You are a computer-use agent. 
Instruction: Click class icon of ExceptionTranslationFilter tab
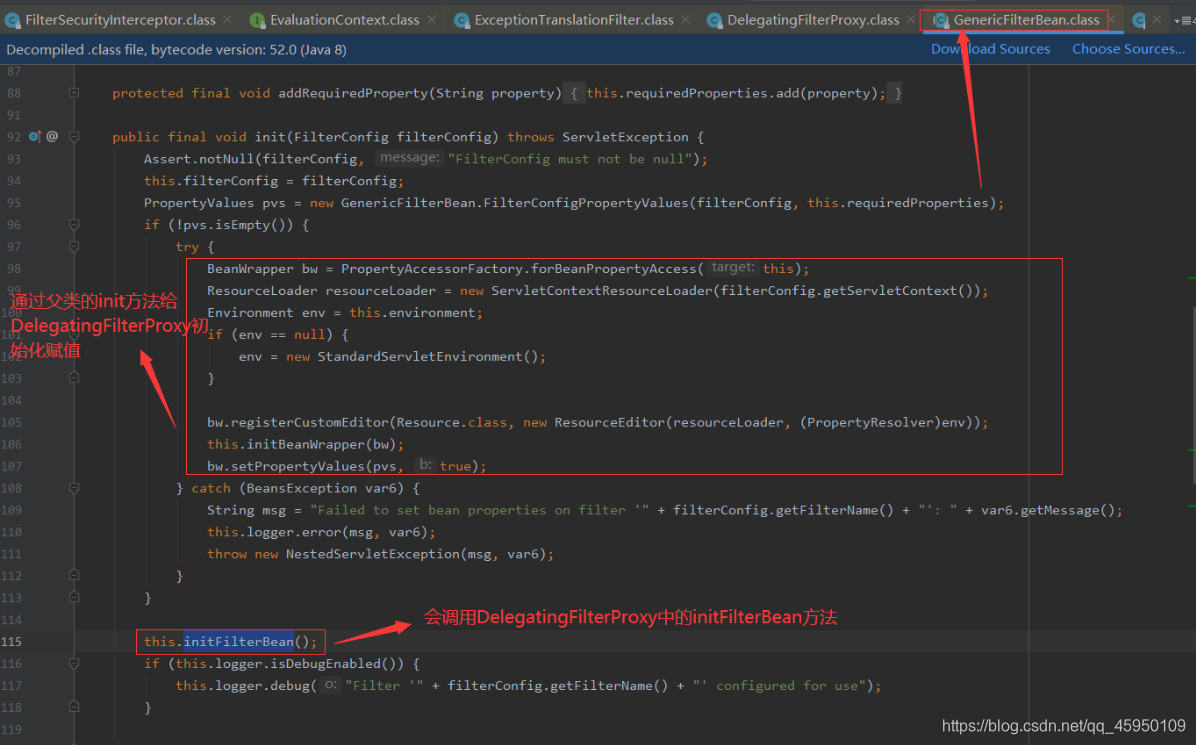click(461, 21)
